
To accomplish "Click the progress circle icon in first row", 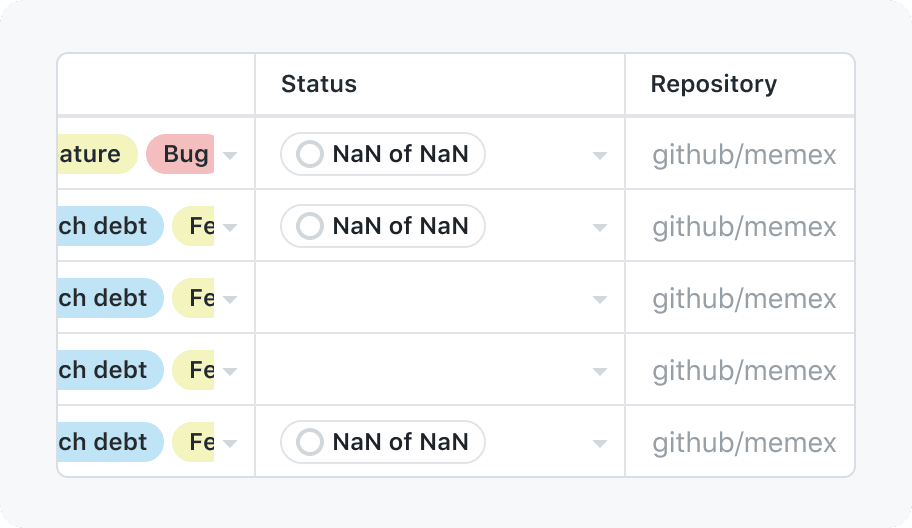I will (310, 154).
